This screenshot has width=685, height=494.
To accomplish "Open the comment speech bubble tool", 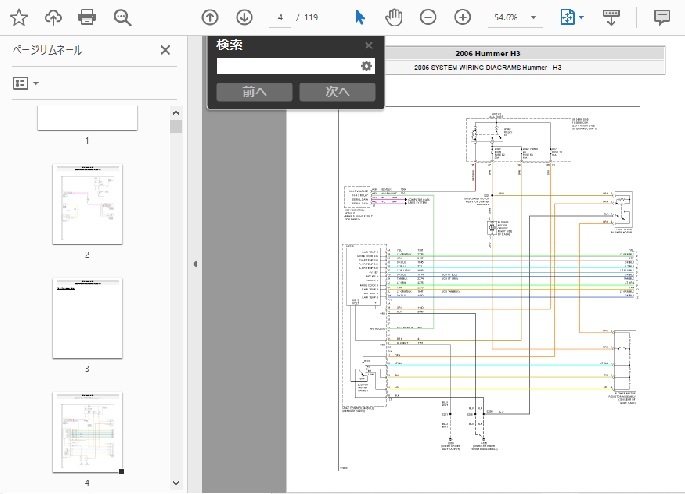I will point(662,17).
